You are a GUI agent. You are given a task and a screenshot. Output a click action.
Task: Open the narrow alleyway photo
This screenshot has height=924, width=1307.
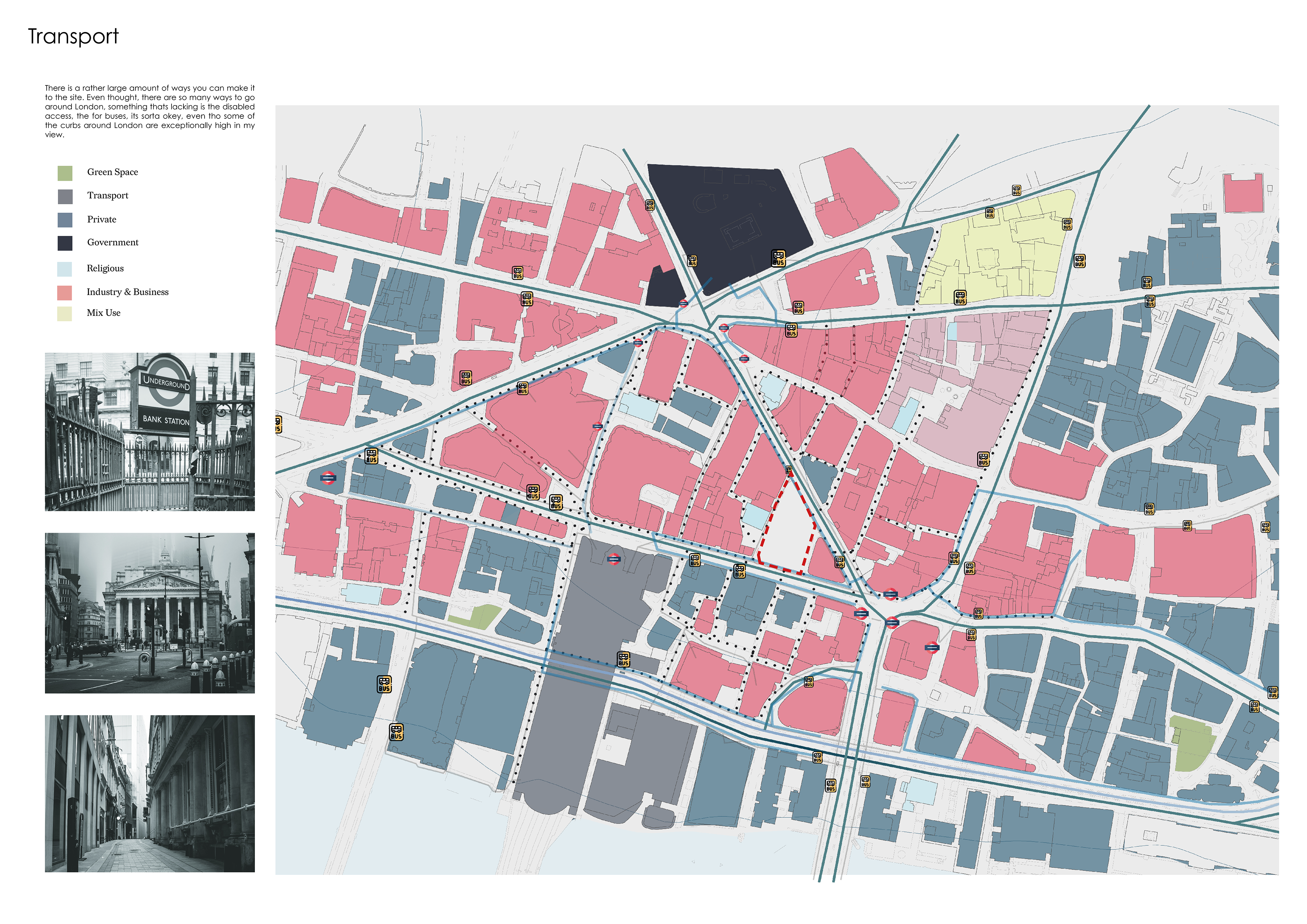point(150,793)
